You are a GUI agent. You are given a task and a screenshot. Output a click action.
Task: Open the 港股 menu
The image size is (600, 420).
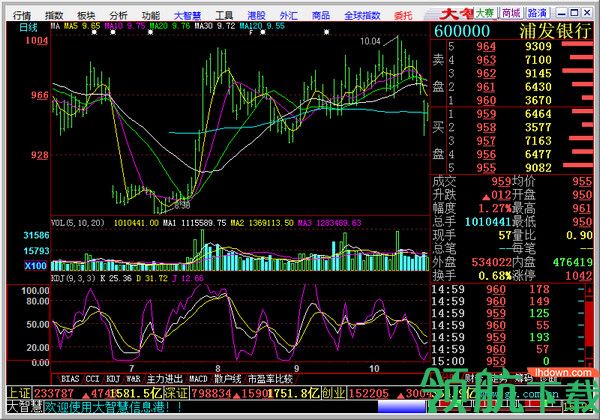pos(256,15)
